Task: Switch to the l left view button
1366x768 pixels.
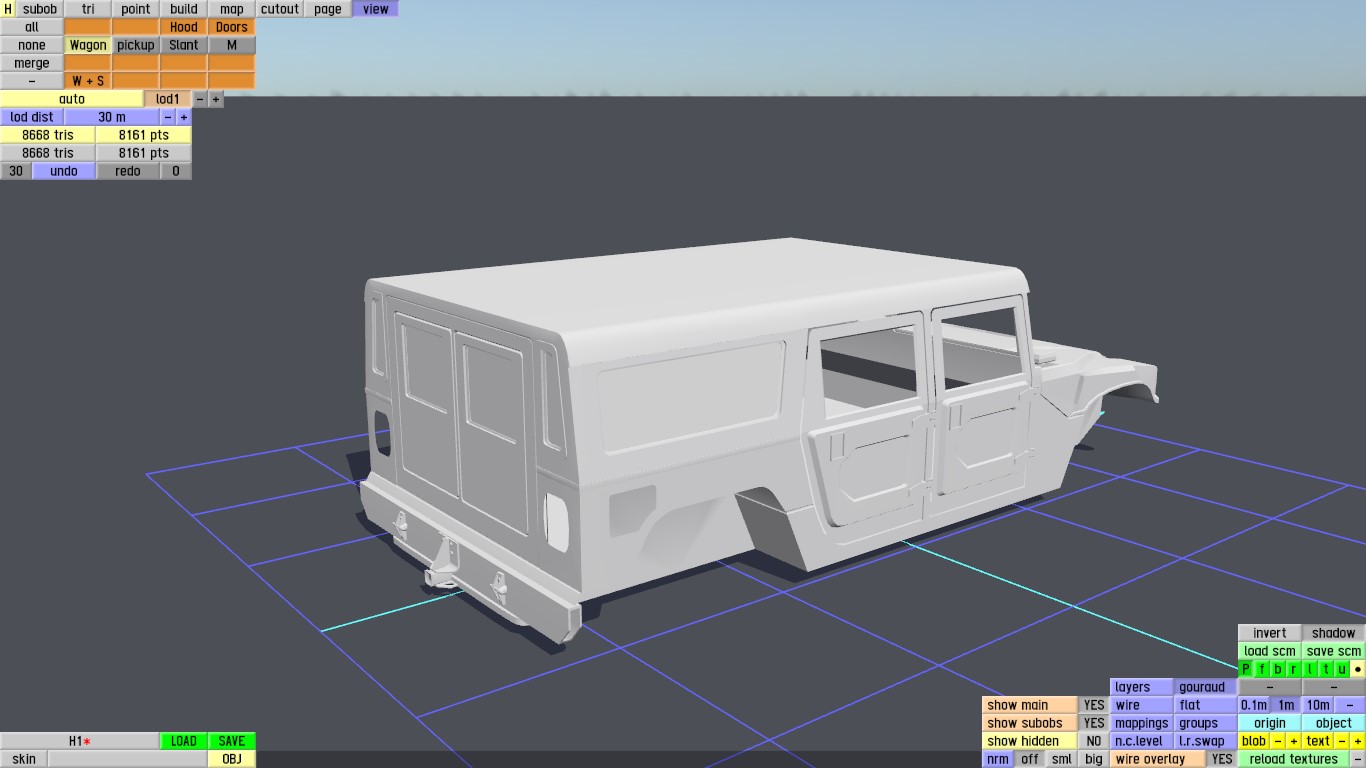Action: point(1310,669)
